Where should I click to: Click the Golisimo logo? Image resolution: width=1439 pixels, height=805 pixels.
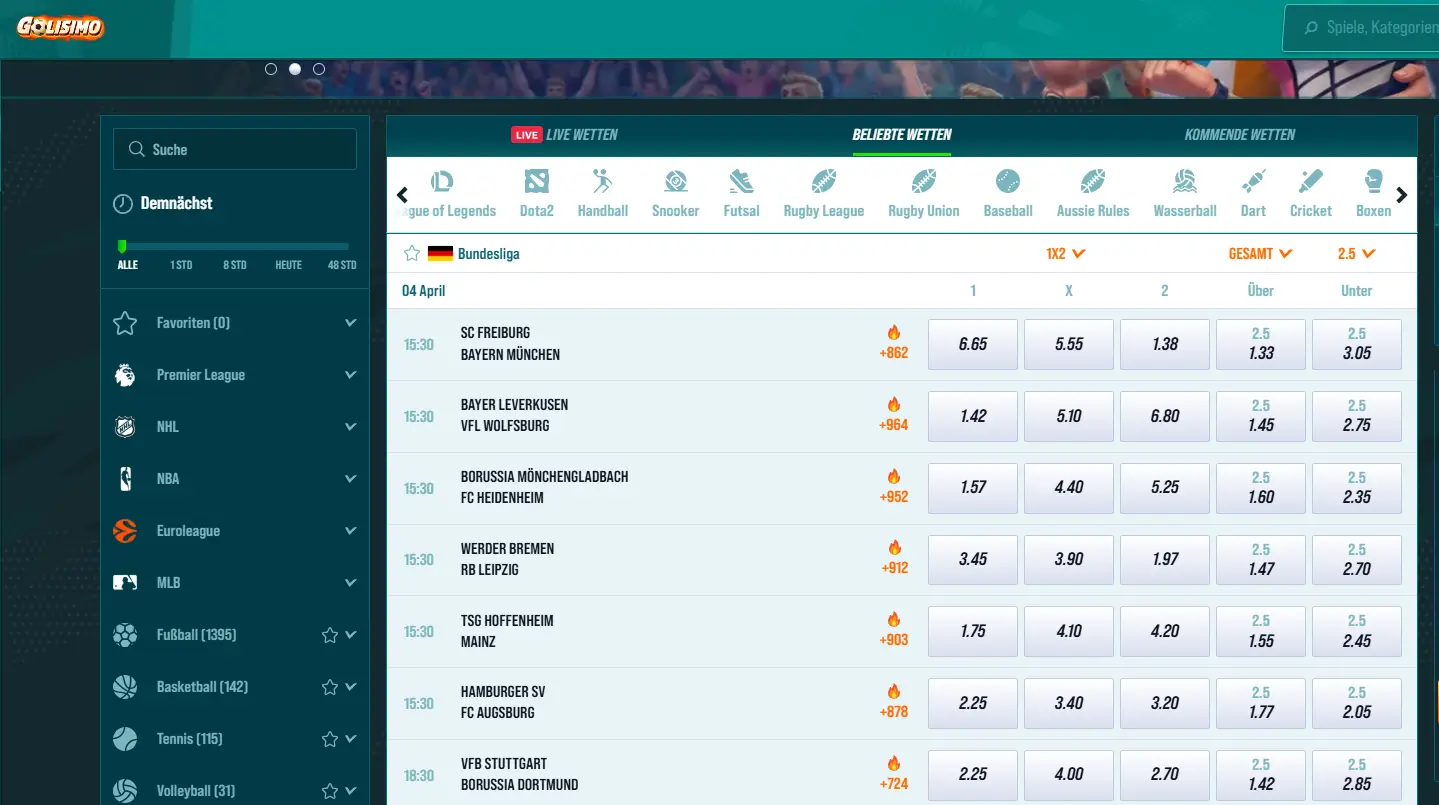[58, 28]
